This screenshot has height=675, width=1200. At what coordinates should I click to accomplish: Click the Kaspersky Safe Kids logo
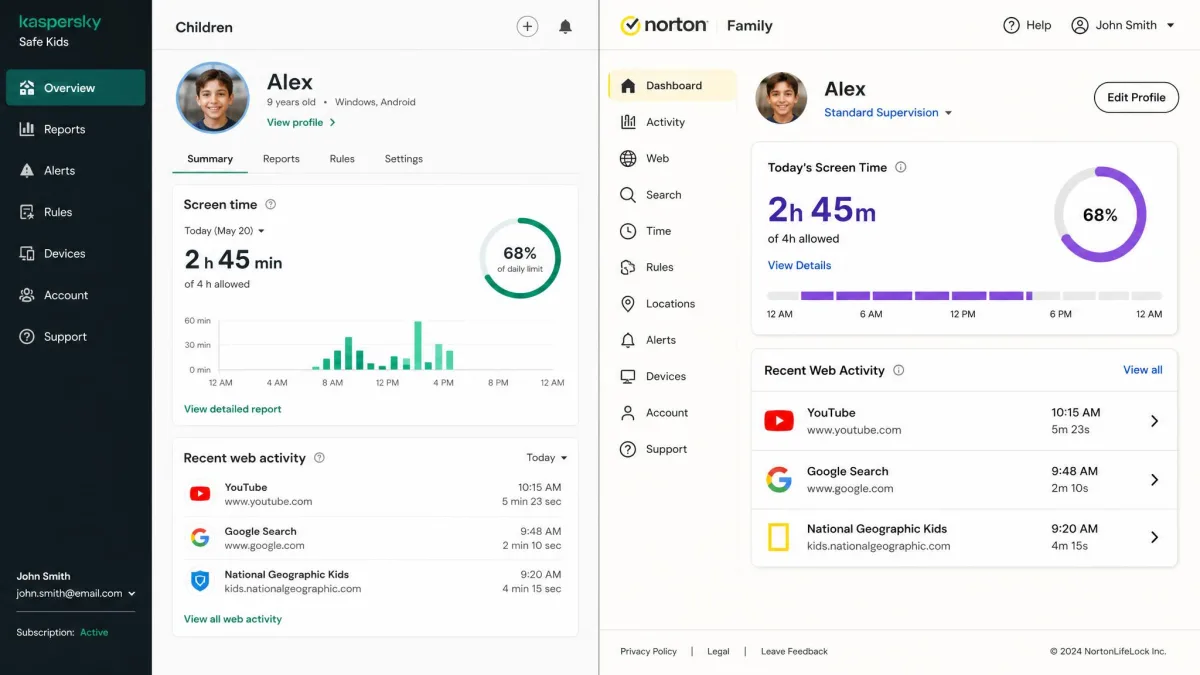59,31
